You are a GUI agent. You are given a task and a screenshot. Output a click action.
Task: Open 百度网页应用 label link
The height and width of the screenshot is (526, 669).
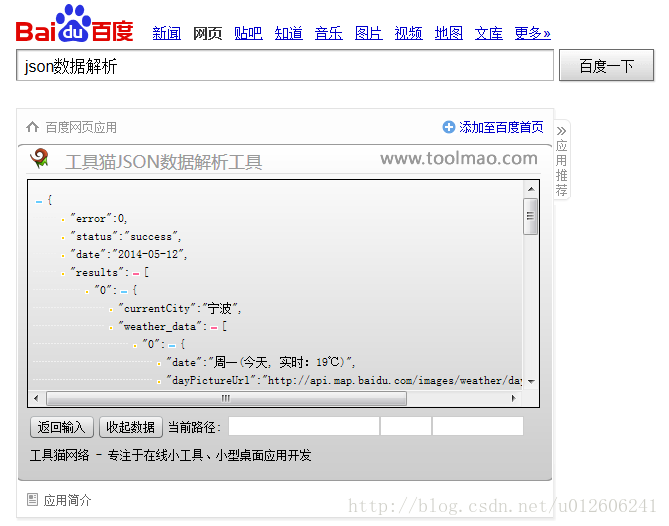(x=81, y=127)
